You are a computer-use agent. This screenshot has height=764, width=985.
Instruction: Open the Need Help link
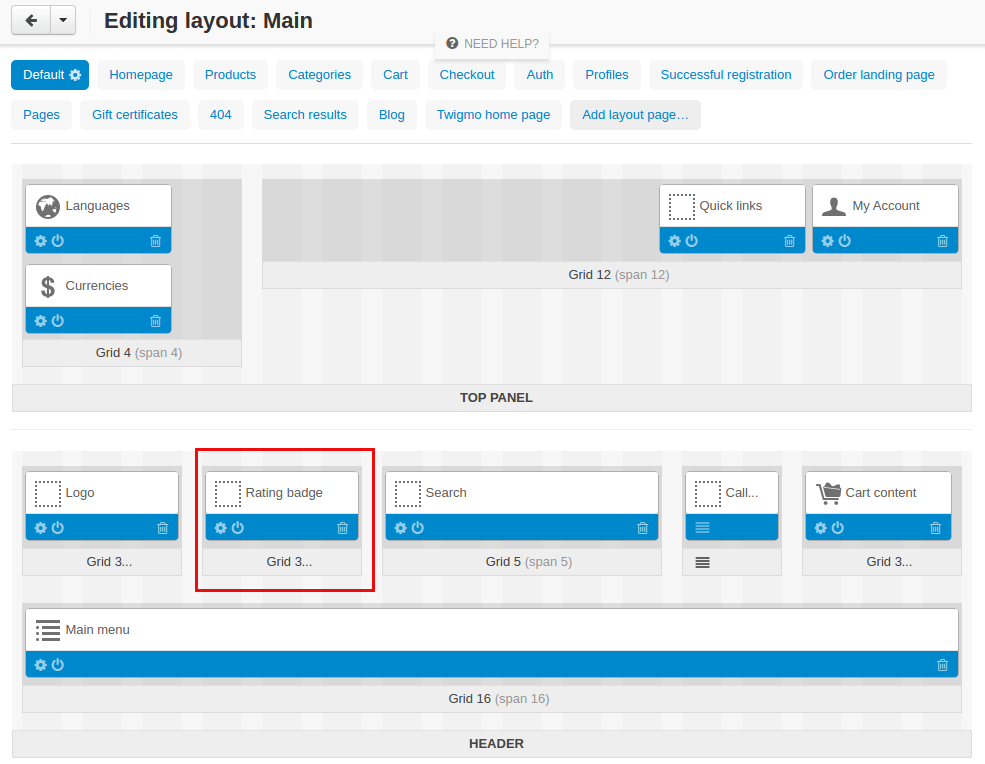tap(493, 44)
